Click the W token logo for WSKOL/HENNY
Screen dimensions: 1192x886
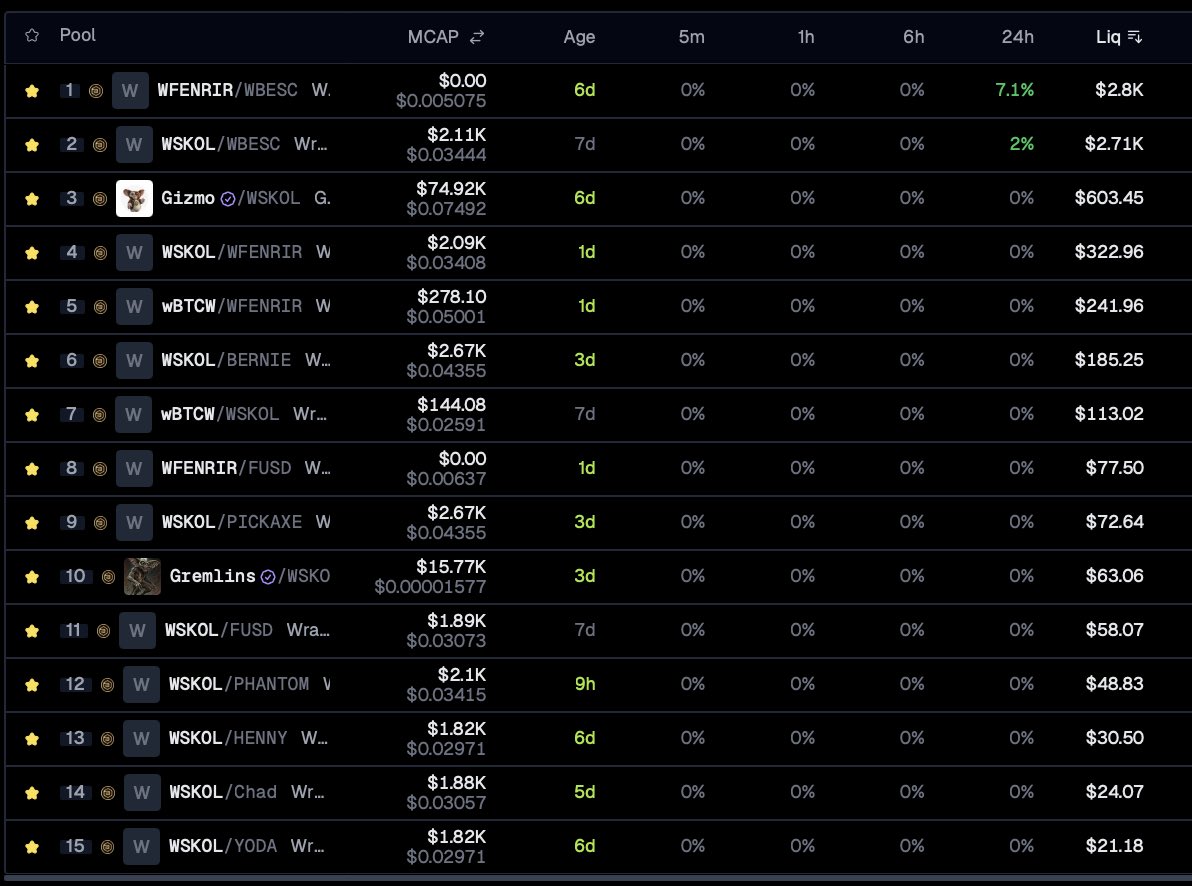(x=141, y=738)
